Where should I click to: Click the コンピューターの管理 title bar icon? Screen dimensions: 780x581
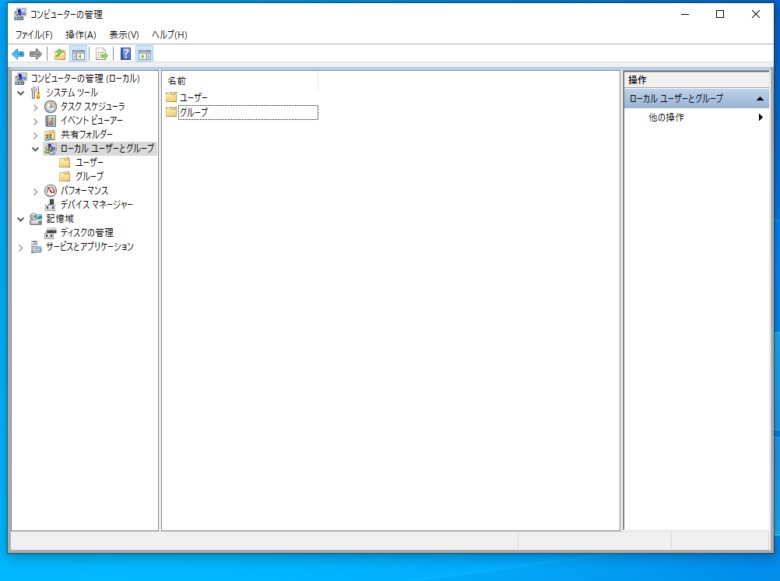click(19, 14)
